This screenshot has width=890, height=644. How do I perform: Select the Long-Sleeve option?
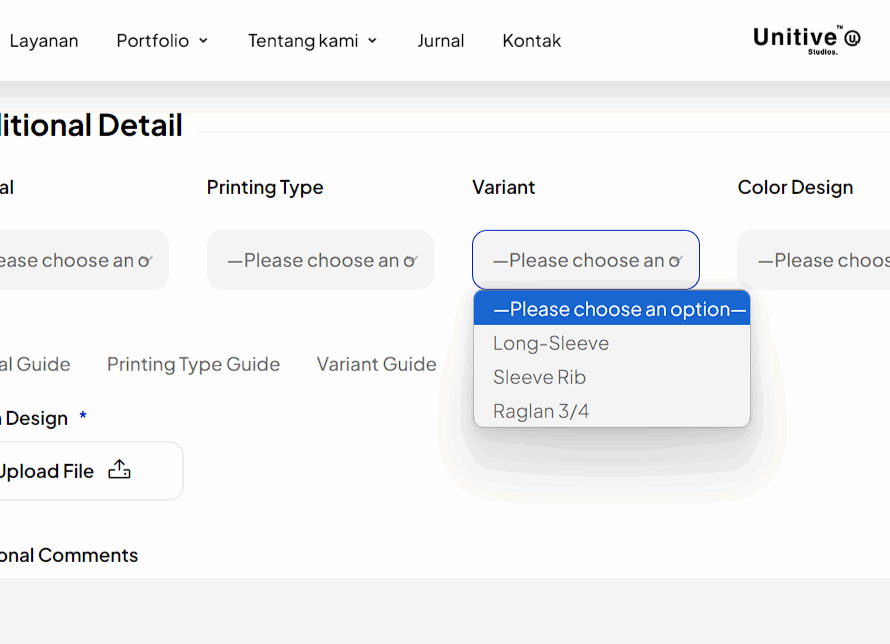click(x=551, y=343)
